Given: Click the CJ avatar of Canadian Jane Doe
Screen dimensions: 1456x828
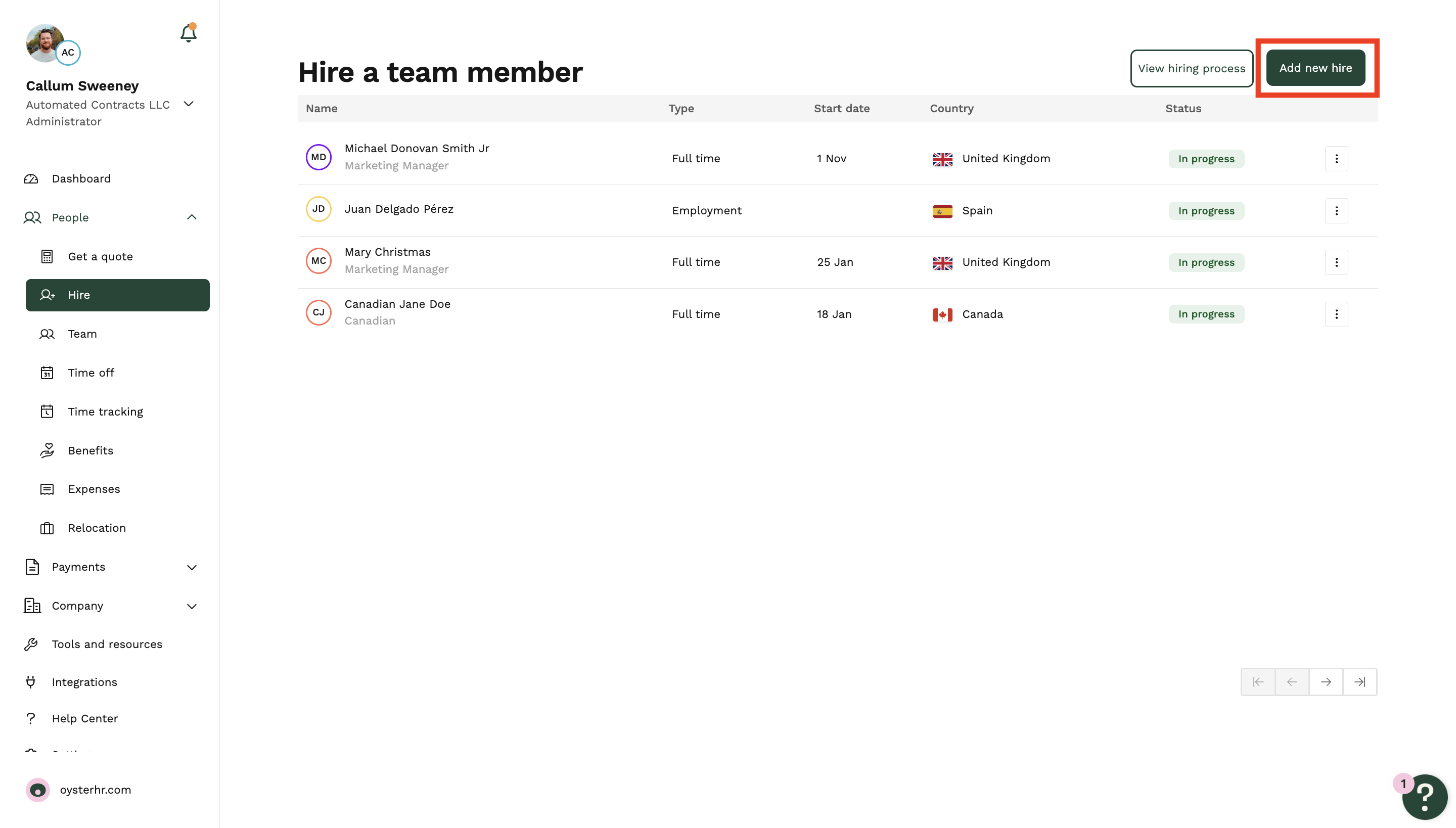Looking at the screenshot, I should tap(318, 312).
